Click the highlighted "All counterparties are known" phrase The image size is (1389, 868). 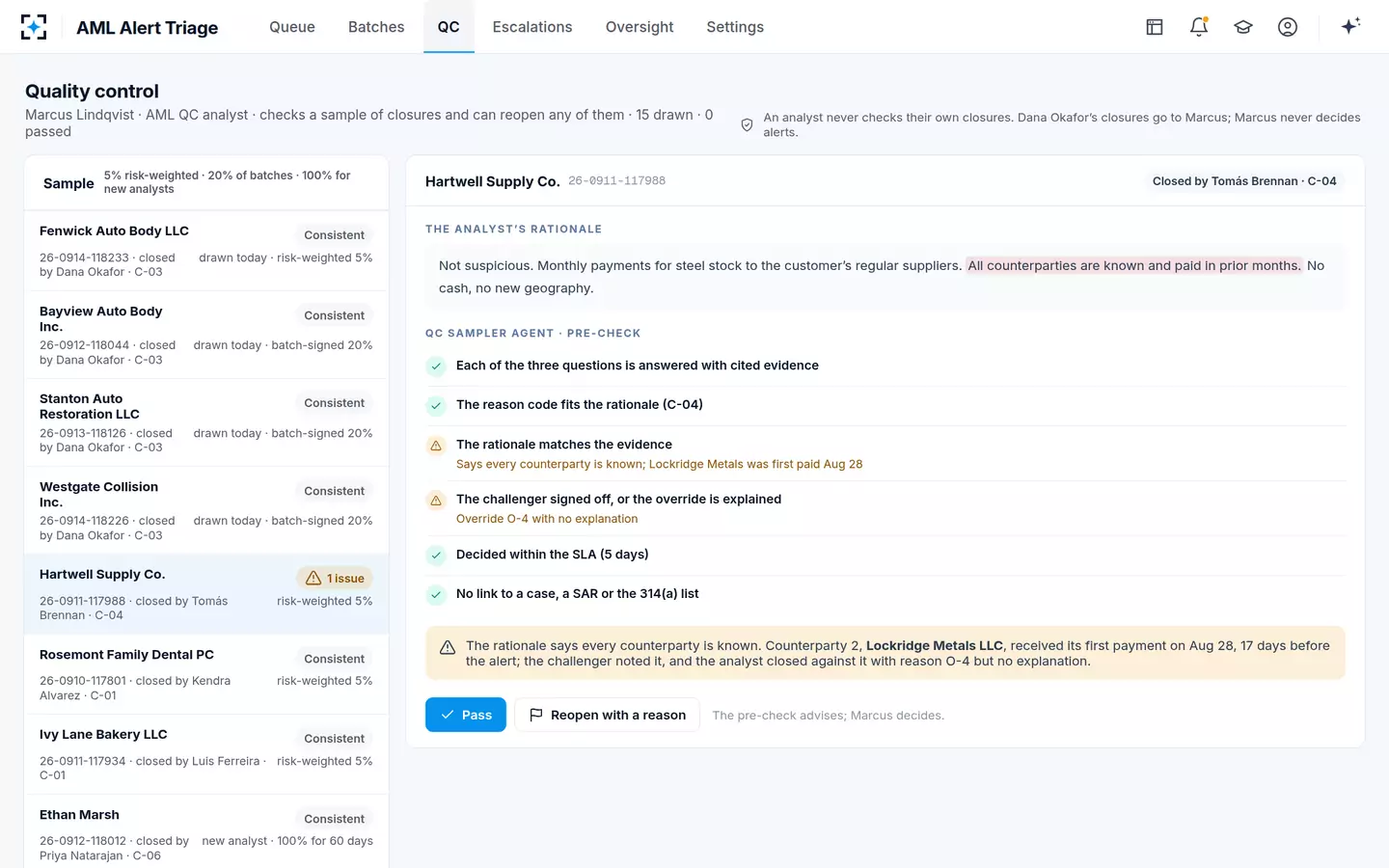pos(1134,265)
